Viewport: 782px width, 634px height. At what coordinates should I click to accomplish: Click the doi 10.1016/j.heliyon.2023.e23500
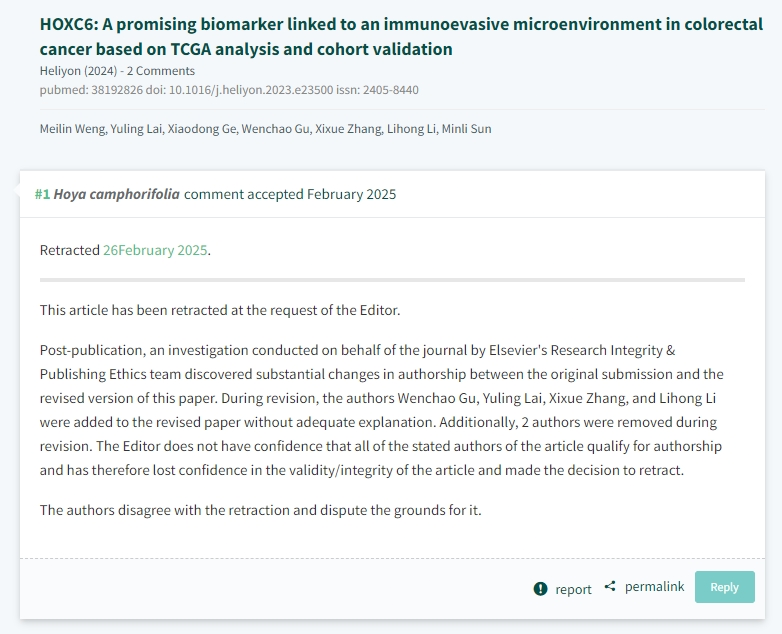[251, 90]
